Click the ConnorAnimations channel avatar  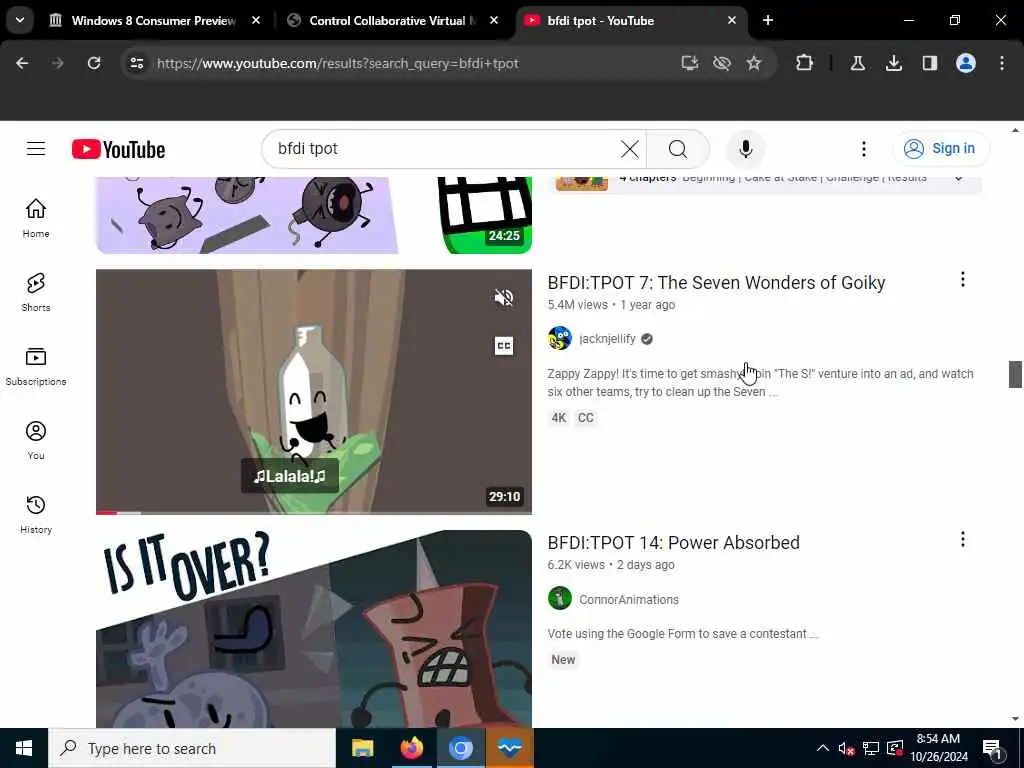pyautogui.click(x=560, y=598)
